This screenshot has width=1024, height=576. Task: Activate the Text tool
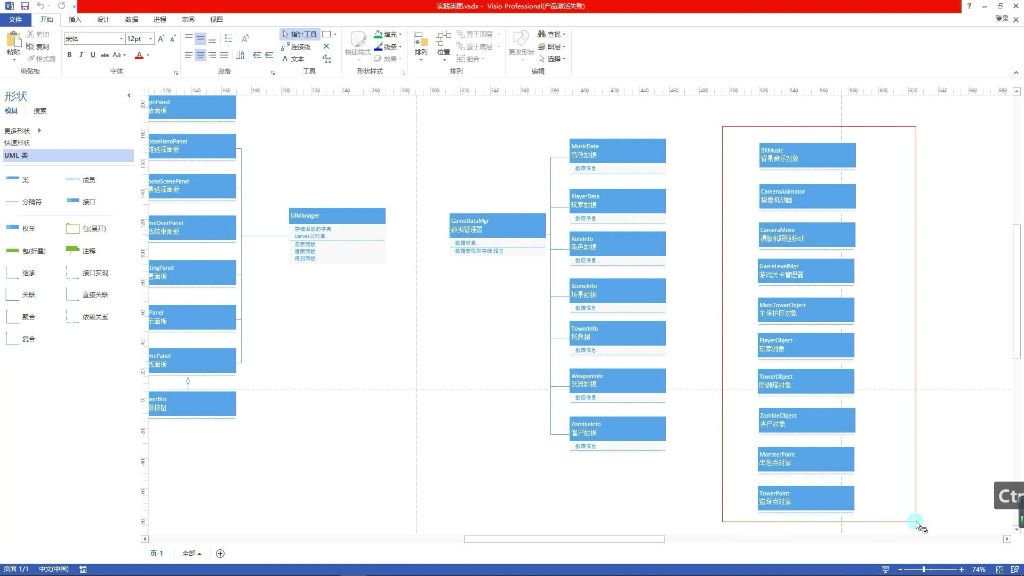(x=295, y=59)
